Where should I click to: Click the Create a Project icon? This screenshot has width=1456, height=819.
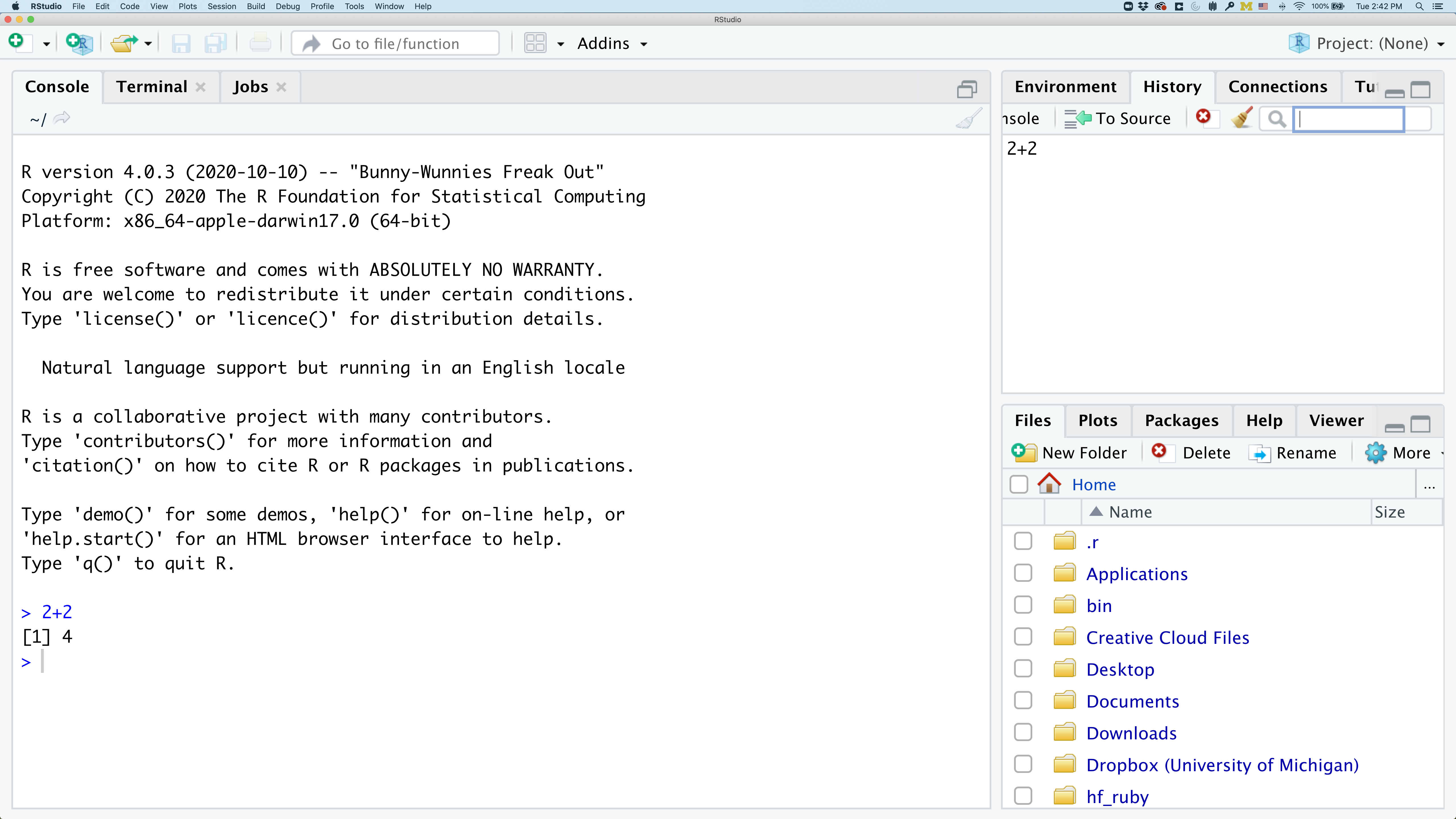[x=79, y=43]
